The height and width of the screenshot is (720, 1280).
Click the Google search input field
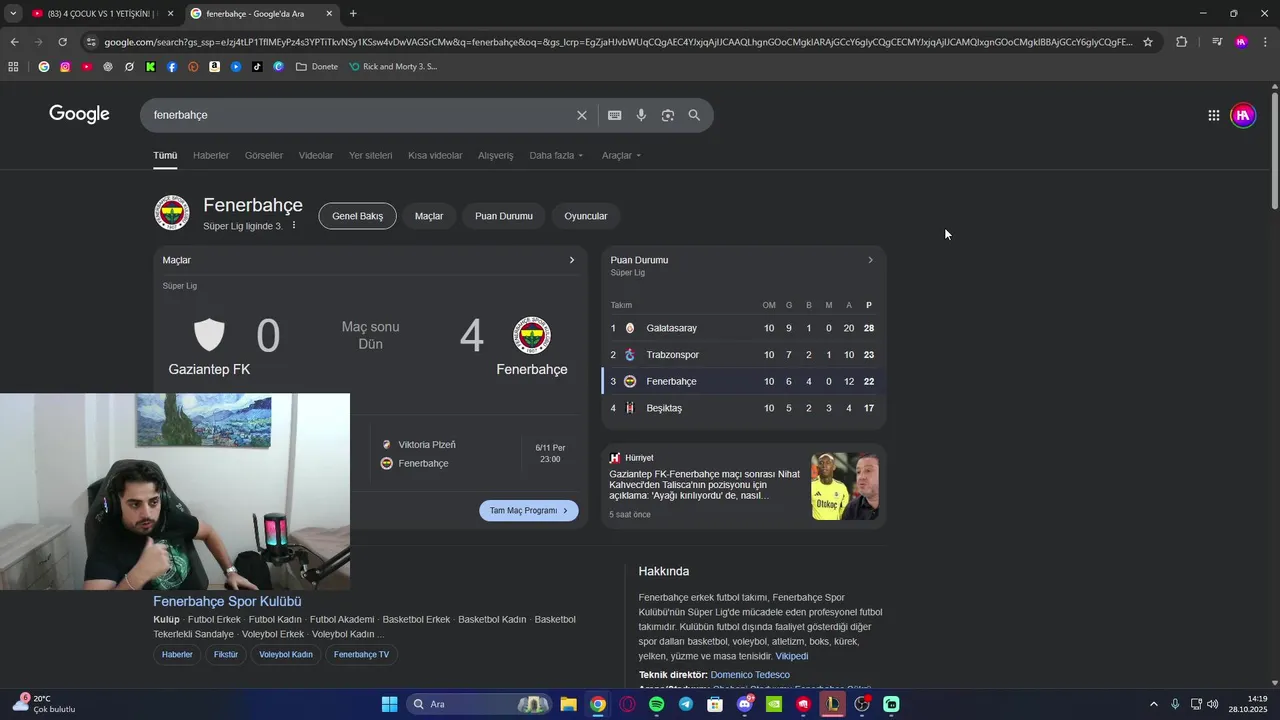360,115
